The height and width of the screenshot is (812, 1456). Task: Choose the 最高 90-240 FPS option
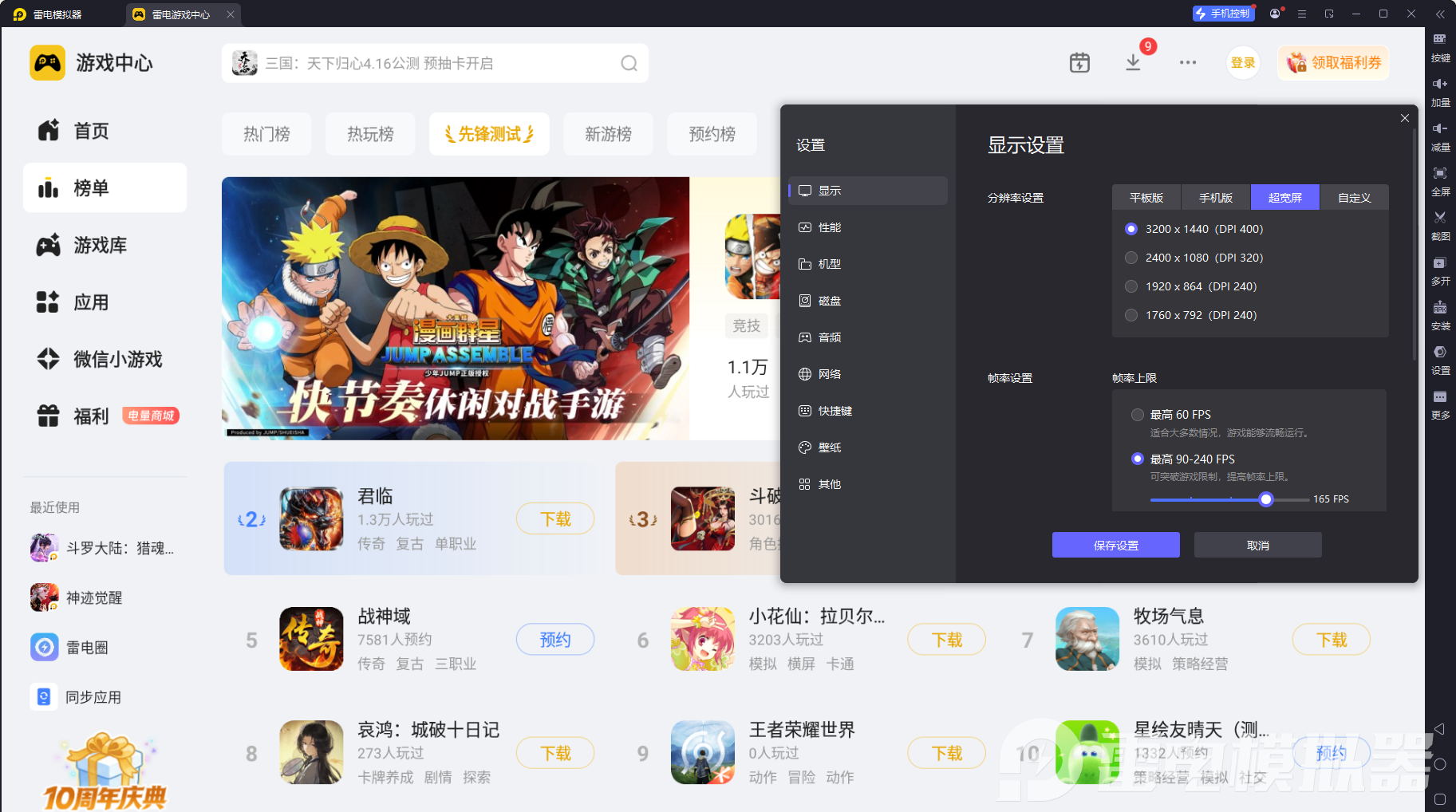click(1138, 459)
